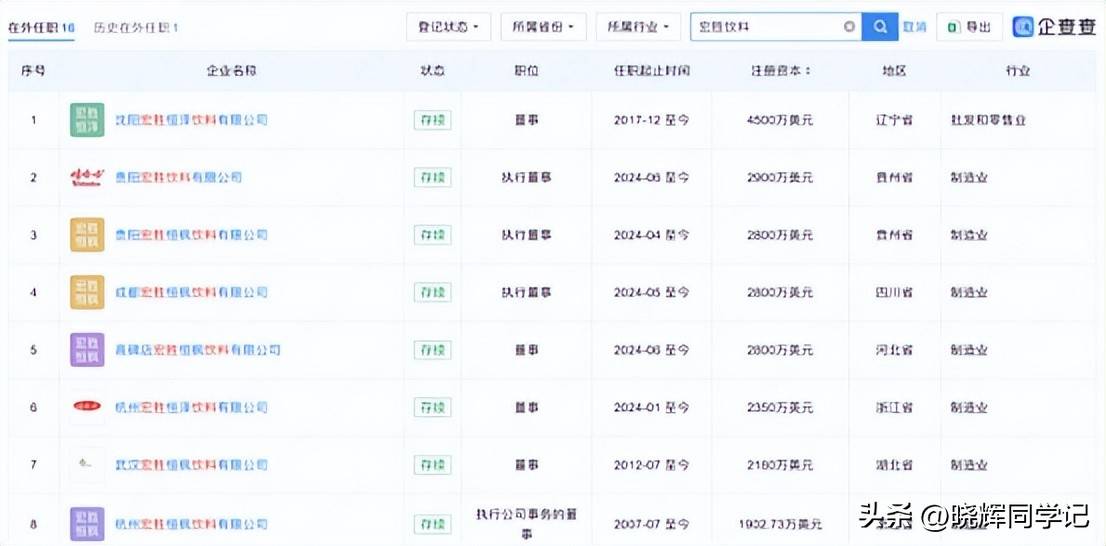Click in the 宏胜饮料 search input field
Screen dimensions: 1106x546
click(765, 27)
